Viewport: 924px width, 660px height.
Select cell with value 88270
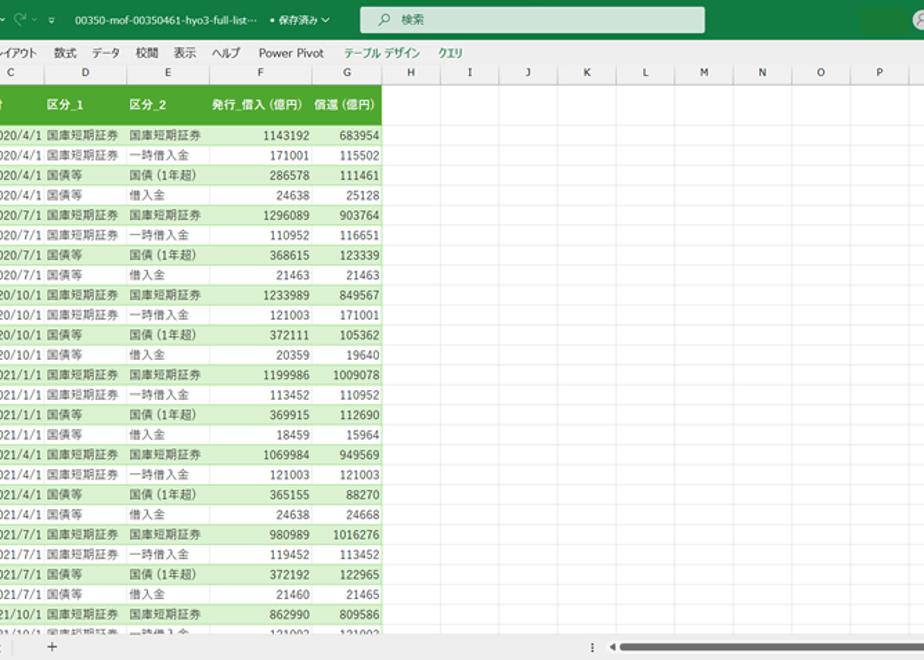click(x=347, y=495)
